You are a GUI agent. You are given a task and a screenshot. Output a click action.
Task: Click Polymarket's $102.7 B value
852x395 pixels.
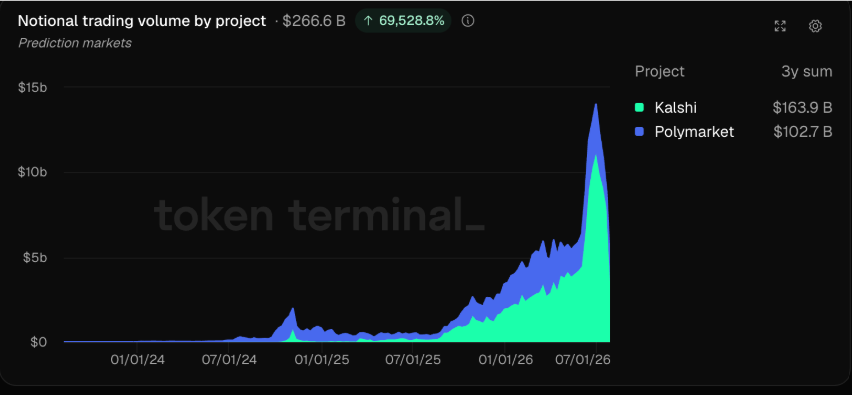[803, 131]
